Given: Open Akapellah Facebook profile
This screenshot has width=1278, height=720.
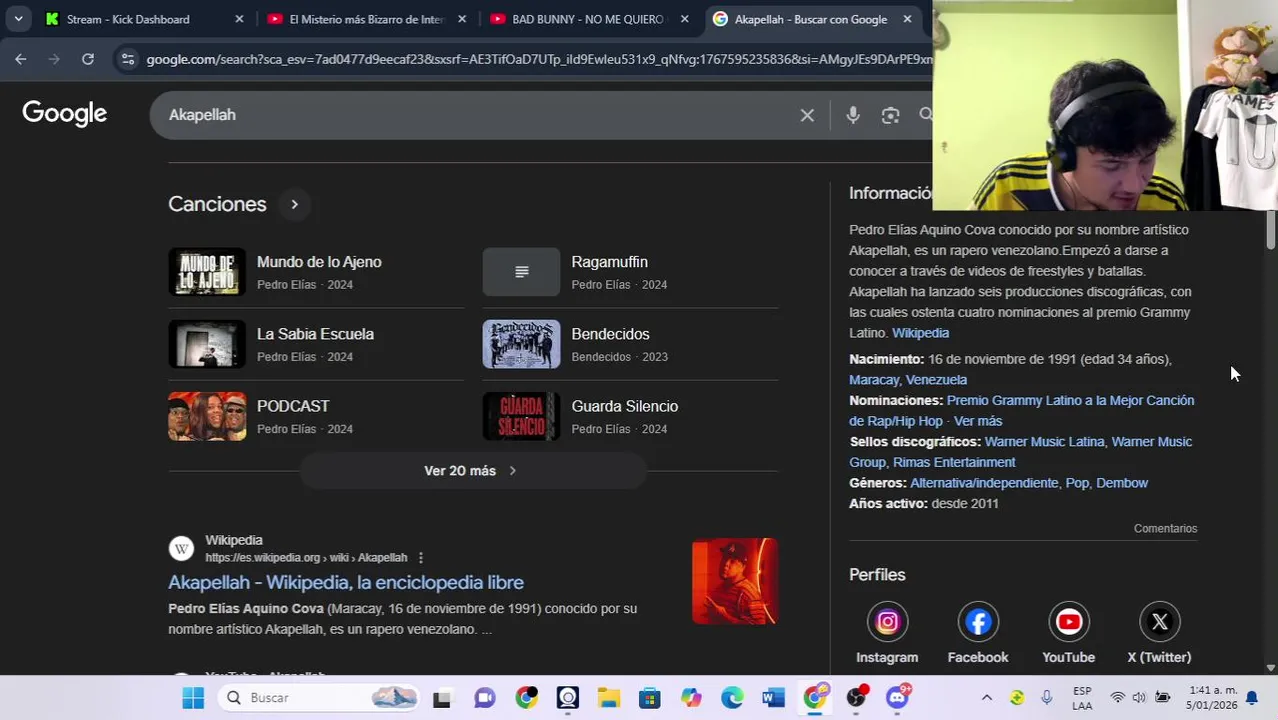Looking at the screenshot, I should coord(978,633).
